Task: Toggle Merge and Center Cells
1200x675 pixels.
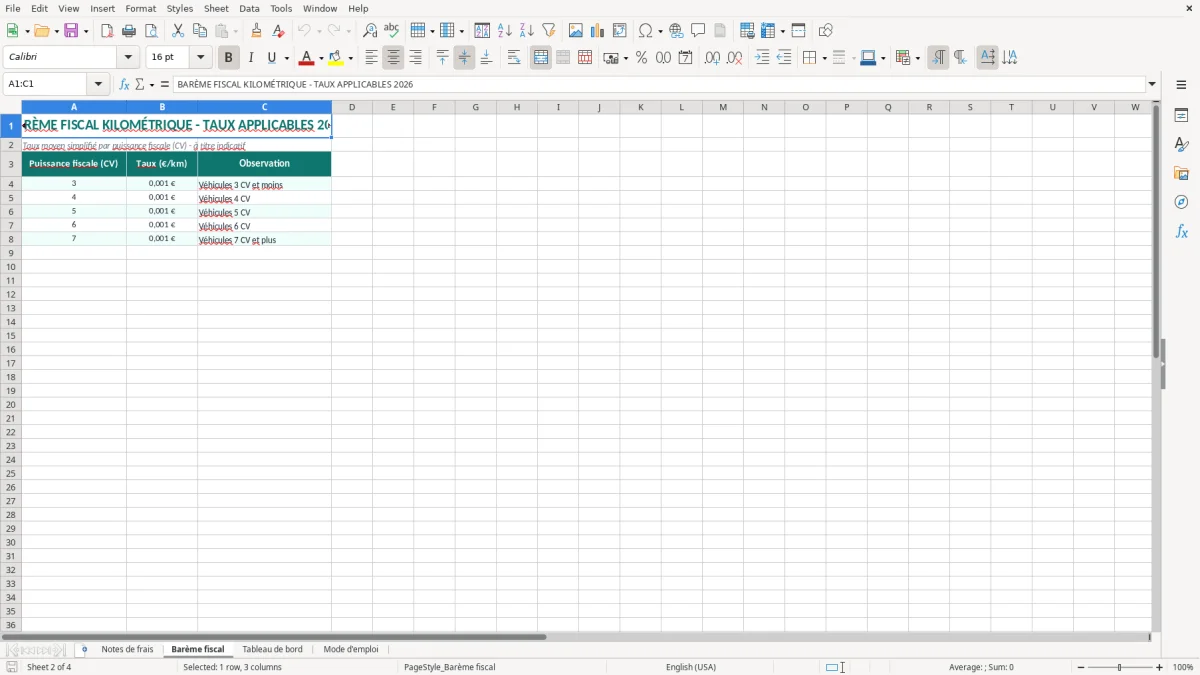Action: pyautogui.click(x=541, y=58)
